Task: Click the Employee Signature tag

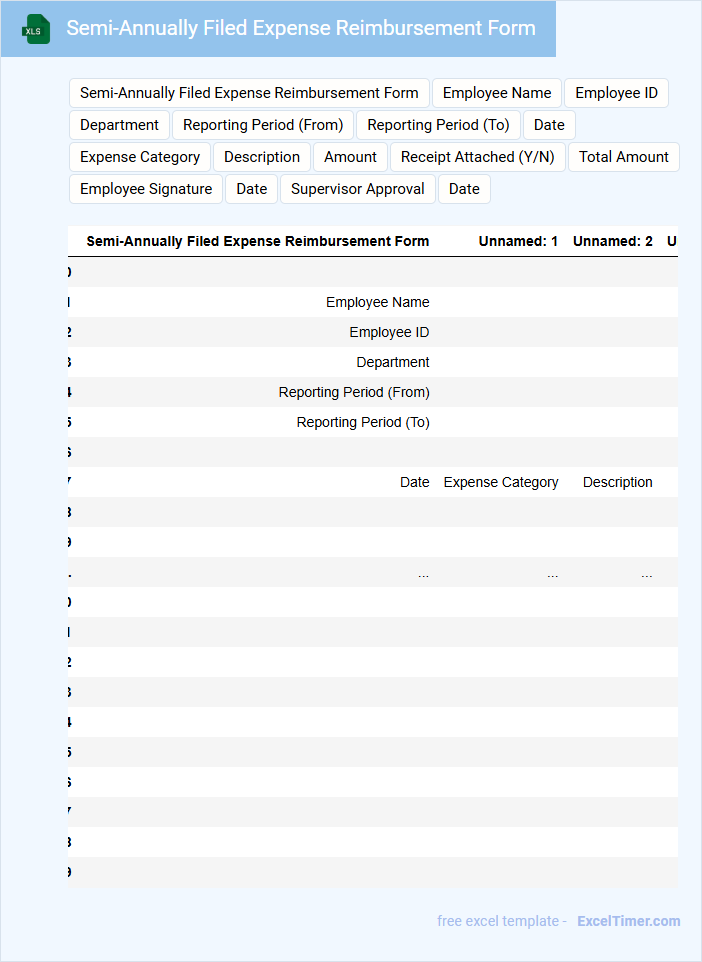Action: click(146, 189)
